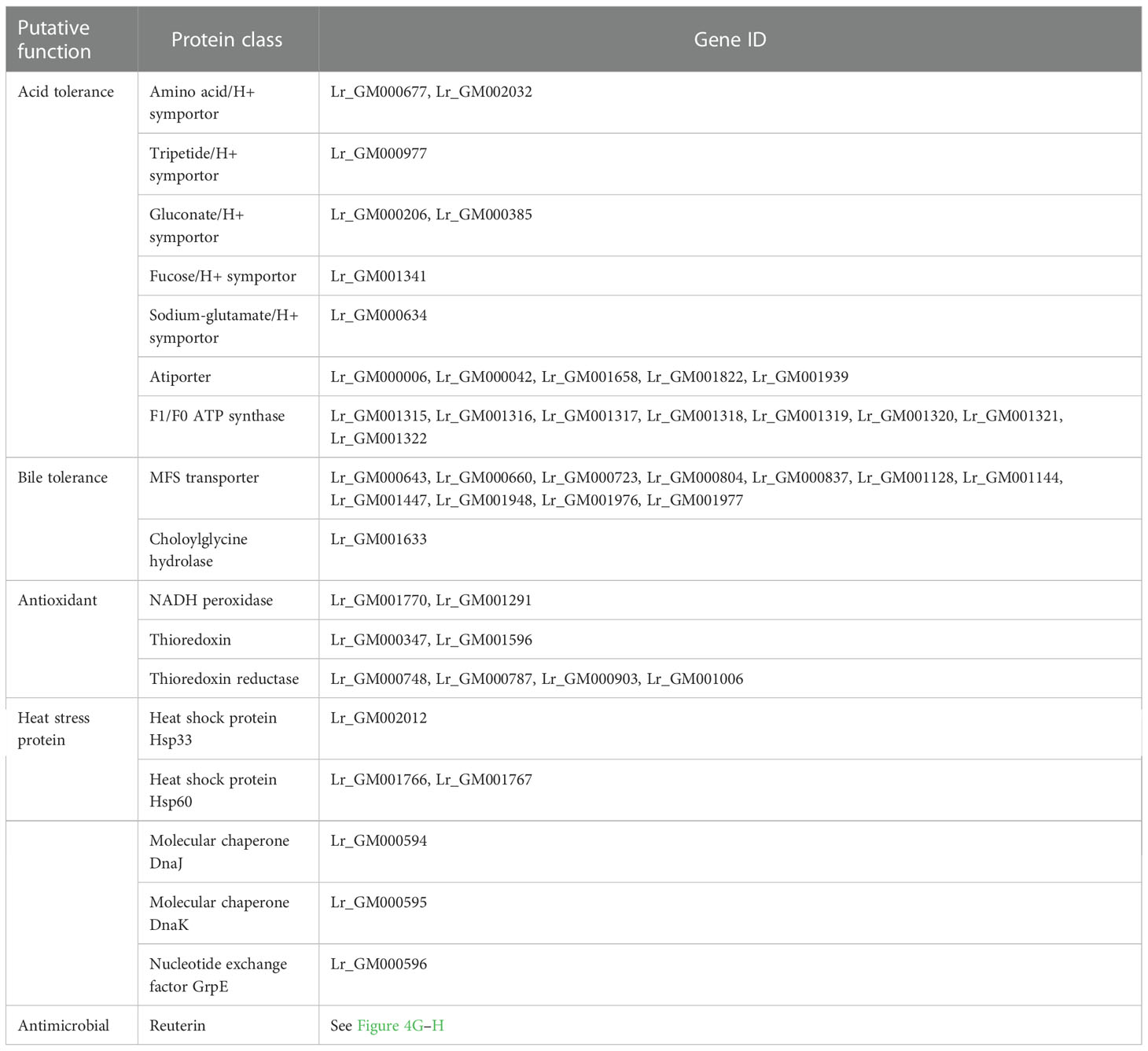Select gene ID Lr_GM000596
Image resolution: width=1148 pixels, height=1051 pixels.
[378, 964]
